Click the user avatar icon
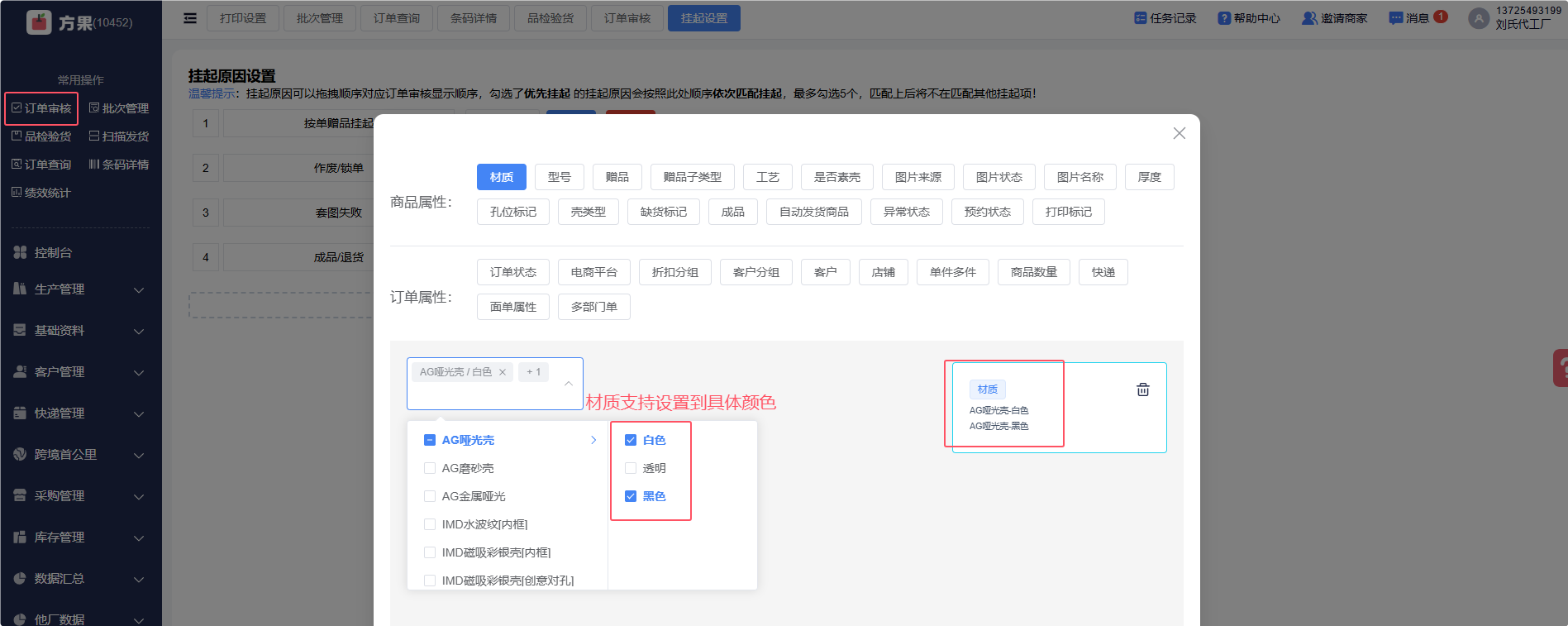1568x626 pixels. point(1478,18)
